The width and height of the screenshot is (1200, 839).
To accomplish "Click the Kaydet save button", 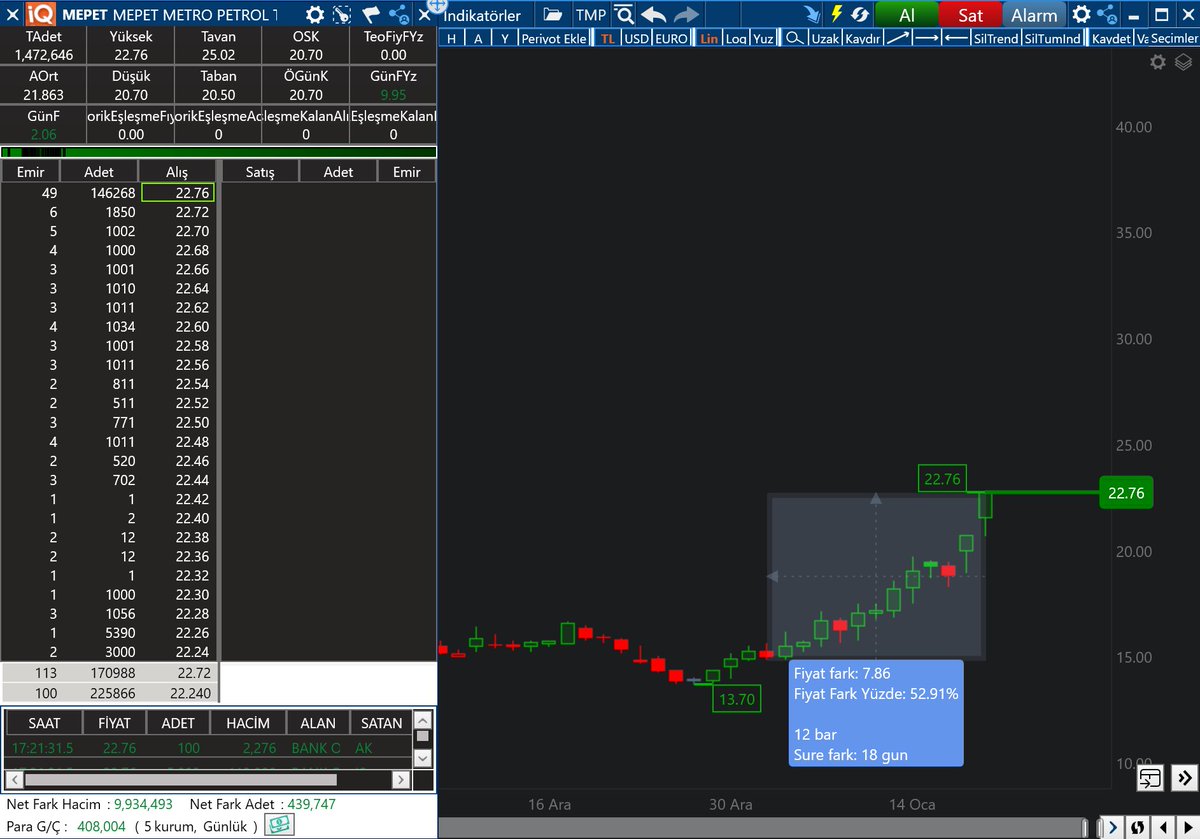I will coord(1111,38).
